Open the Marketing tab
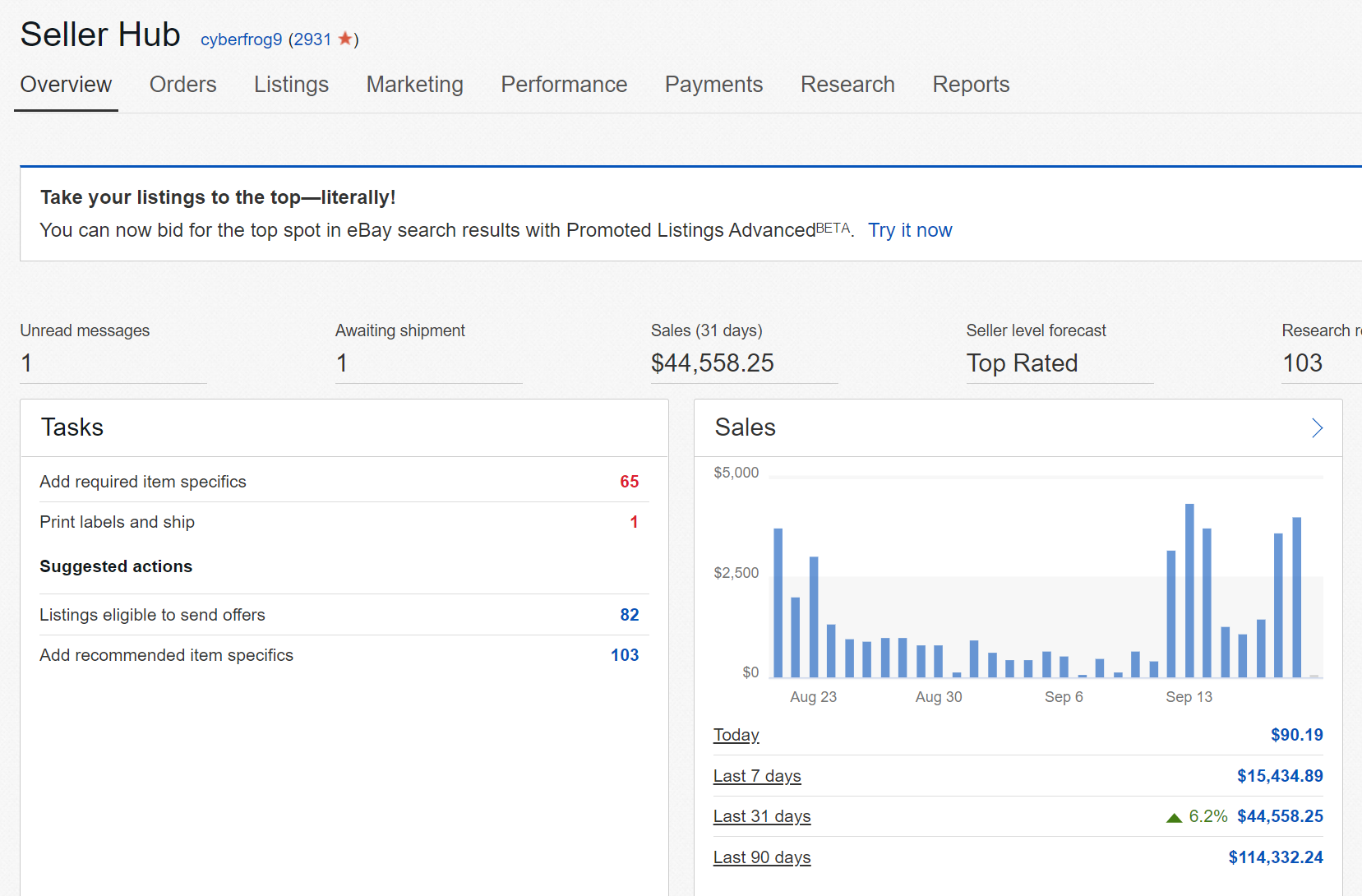Image resolution: width=1362 pixels, height=896 pixels. tap(415, 85)
